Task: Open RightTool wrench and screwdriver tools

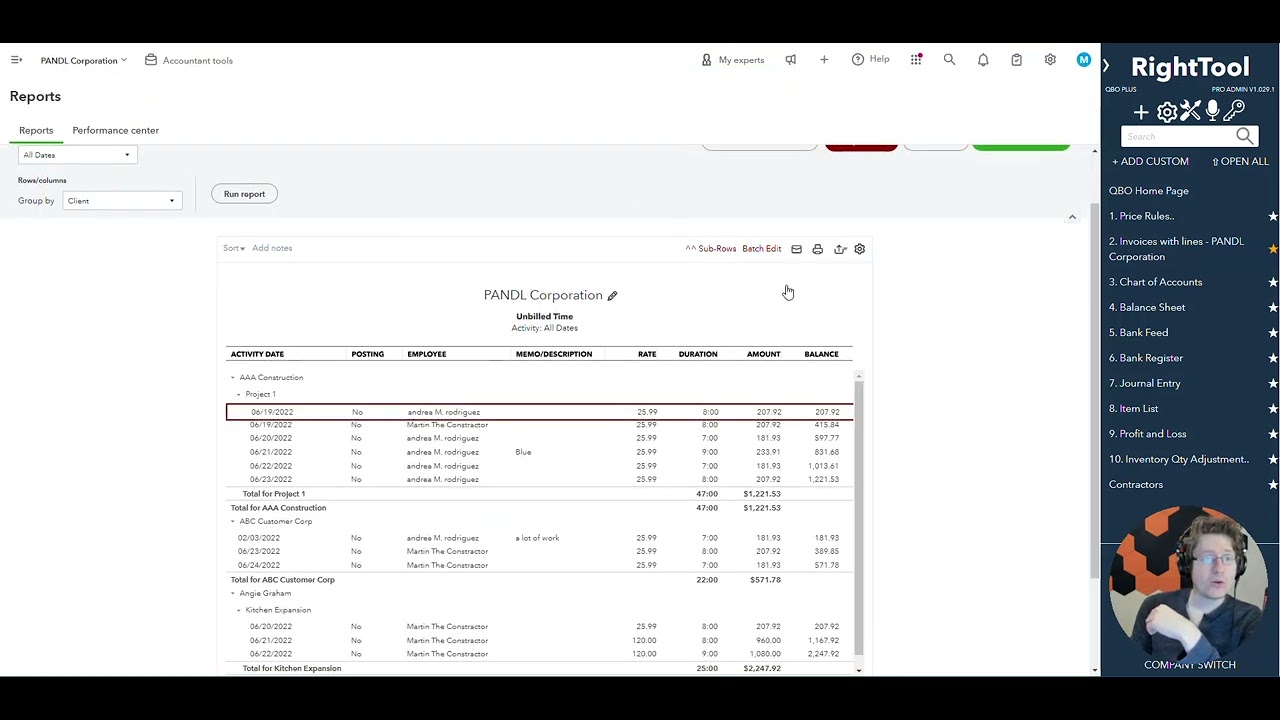Action: [x=1189, y=112]
